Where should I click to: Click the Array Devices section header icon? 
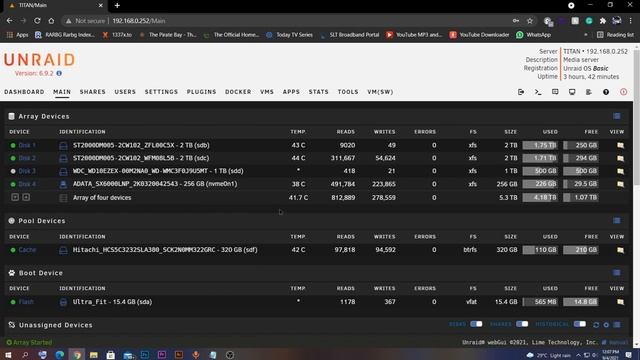tap(11, 116)
